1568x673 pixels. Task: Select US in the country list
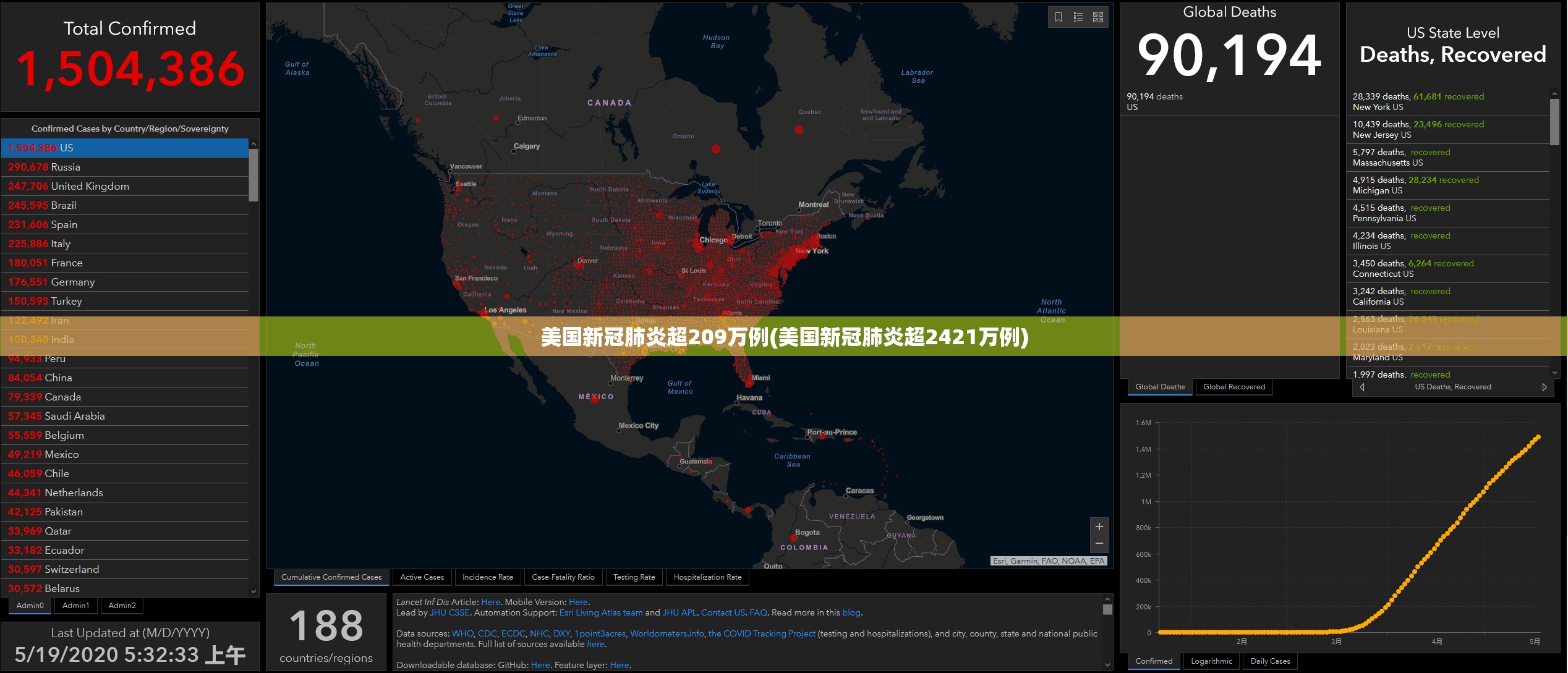(x=125, y=148)
